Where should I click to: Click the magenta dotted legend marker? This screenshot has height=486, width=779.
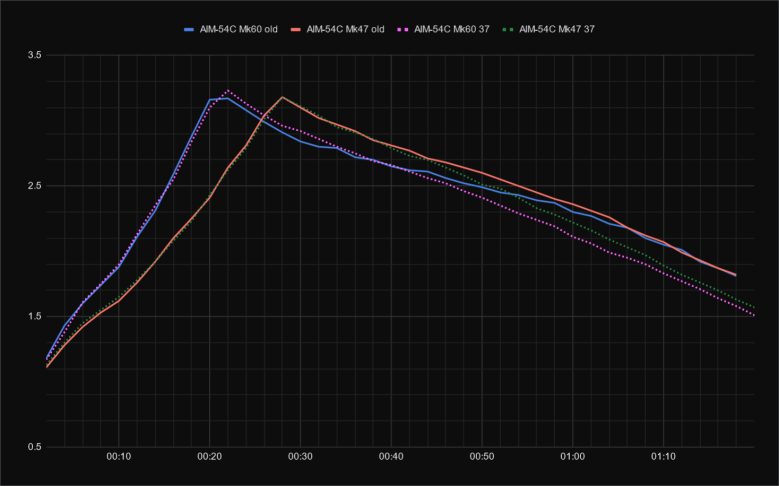(x=405, y=30)
